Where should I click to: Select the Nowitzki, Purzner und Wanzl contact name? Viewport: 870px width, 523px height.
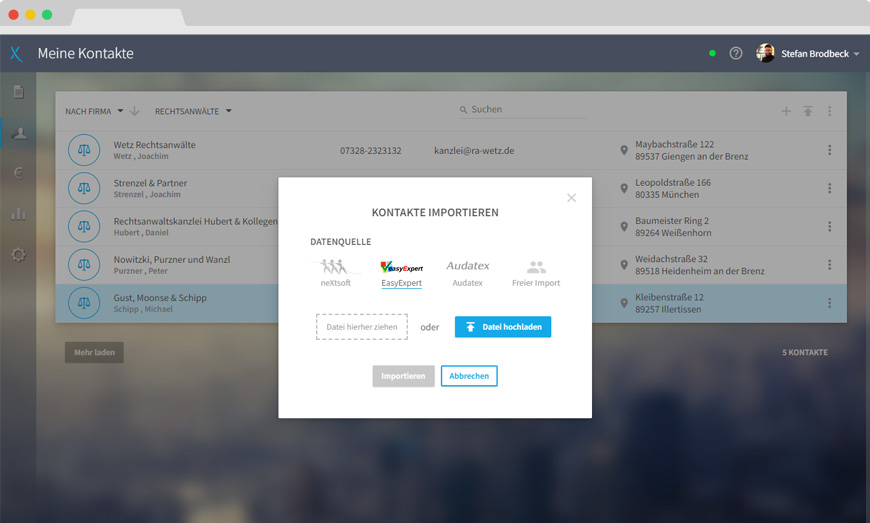[172, 260]
